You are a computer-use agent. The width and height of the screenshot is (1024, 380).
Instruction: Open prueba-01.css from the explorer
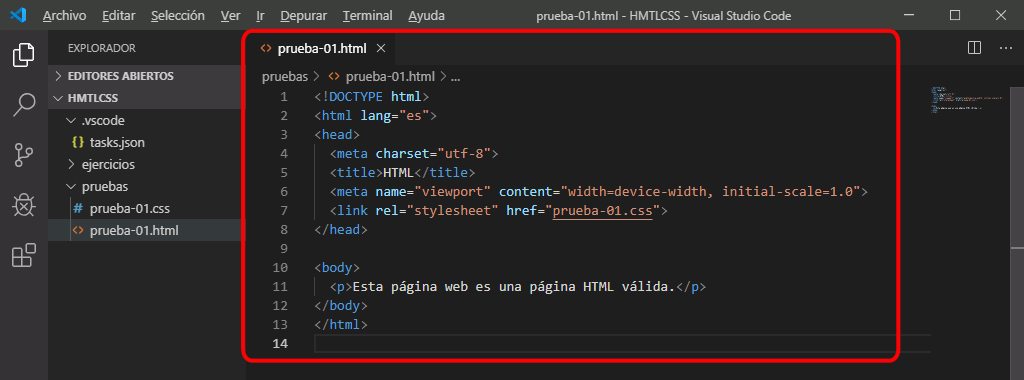[x=130, y=209]
